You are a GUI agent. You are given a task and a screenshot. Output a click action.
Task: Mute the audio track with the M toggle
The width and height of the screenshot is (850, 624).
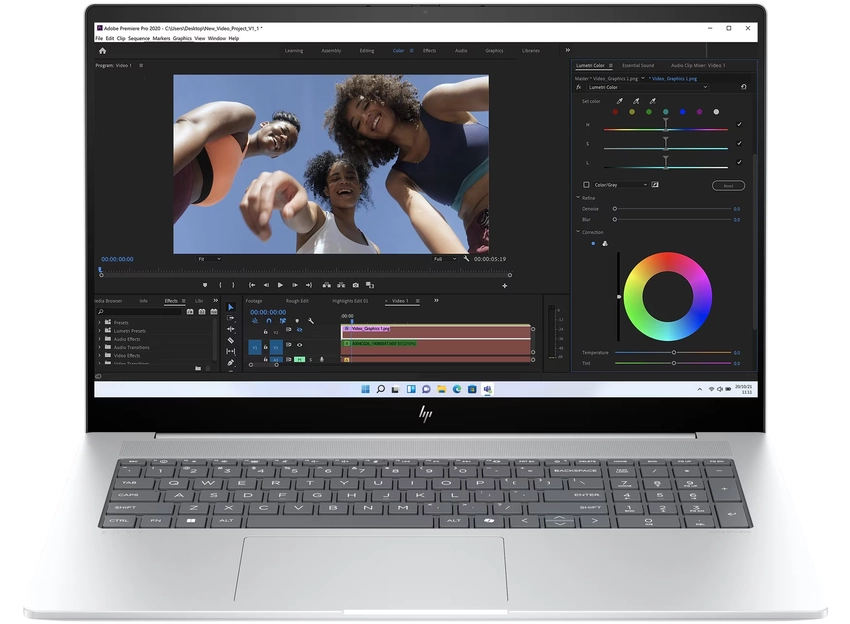point(300,359)
